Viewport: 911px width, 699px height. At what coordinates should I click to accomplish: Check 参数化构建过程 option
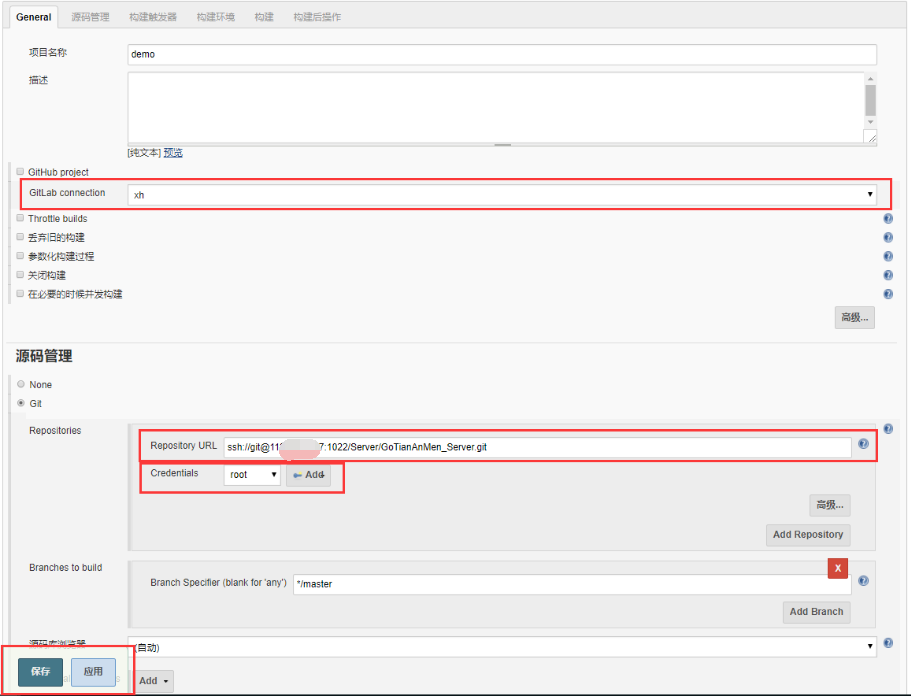pos(20,256)
